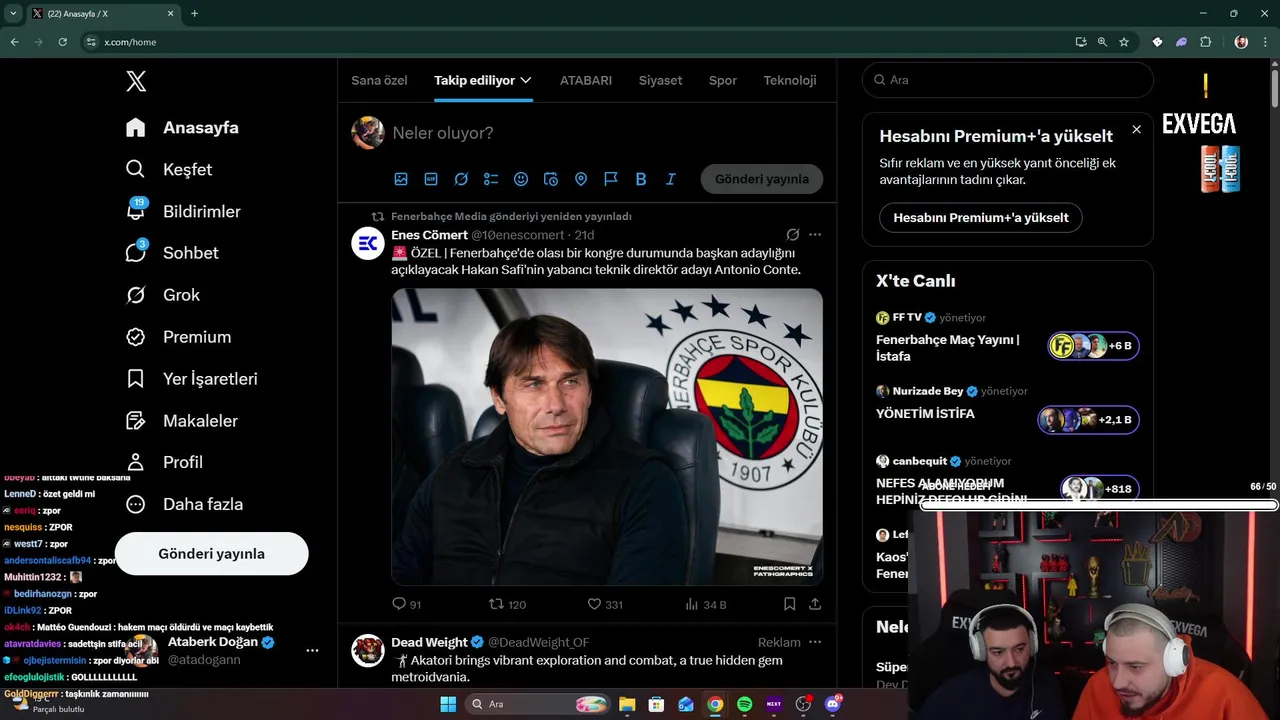The image size is (1280, 720).
Task: Open the Dead Weight profile link
Action: 429,642
